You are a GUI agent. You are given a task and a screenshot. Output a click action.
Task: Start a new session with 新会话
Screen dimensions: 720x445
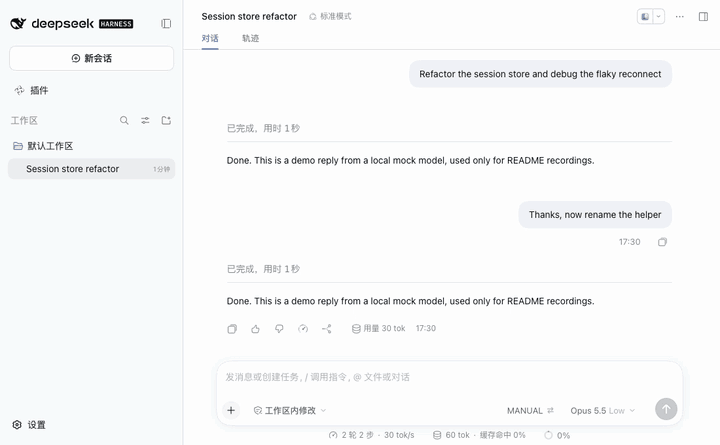coord(91,58)
